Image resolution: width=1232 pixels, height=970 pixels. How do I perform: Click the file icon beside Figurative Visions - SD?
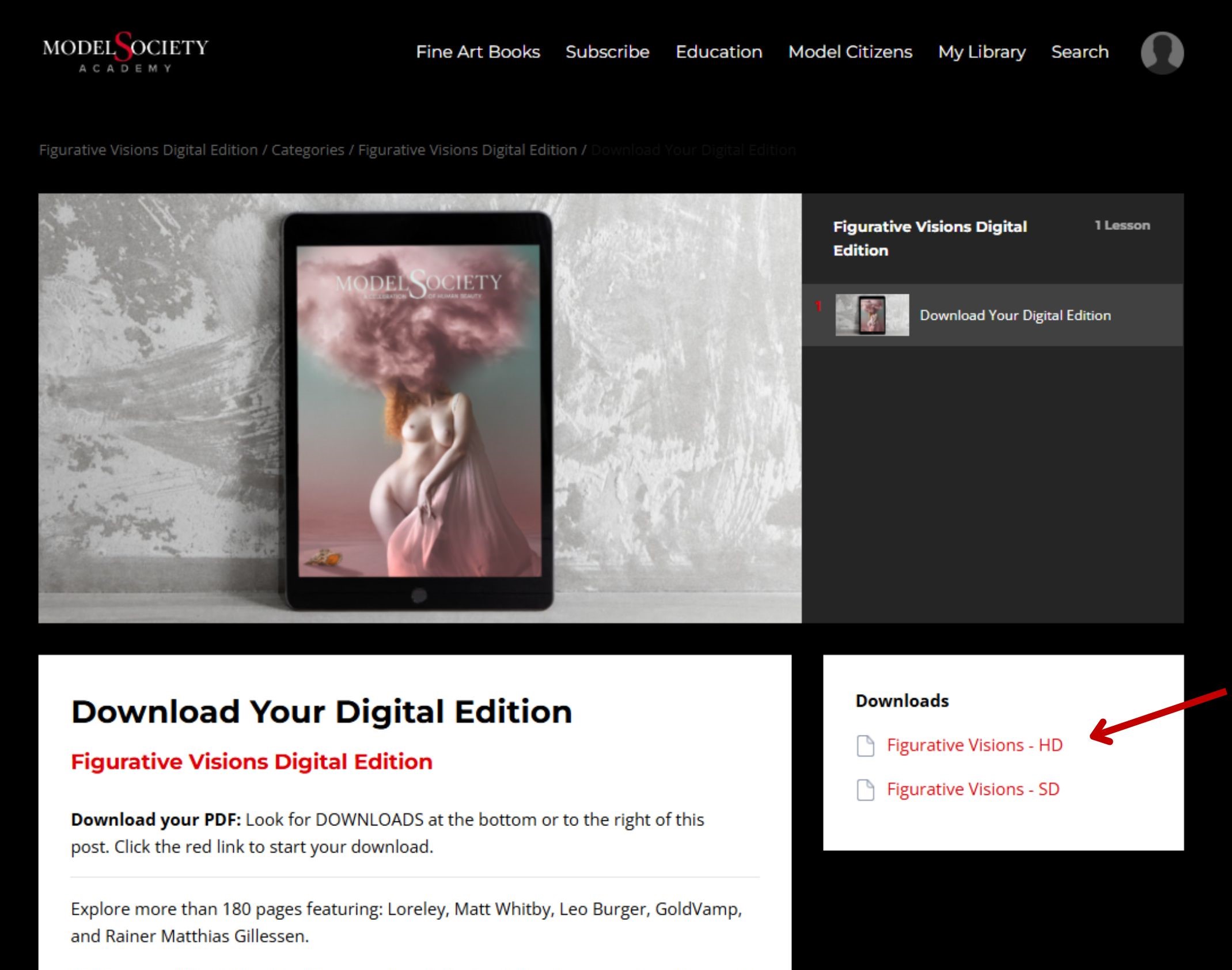point(865,790)
